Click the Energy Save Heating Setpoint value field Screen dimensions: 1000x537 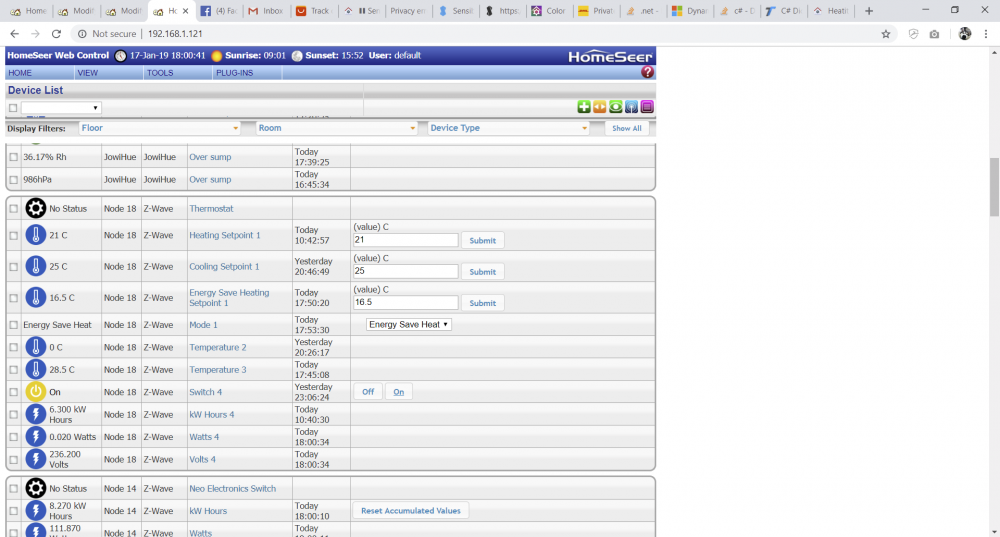[405, 302]
